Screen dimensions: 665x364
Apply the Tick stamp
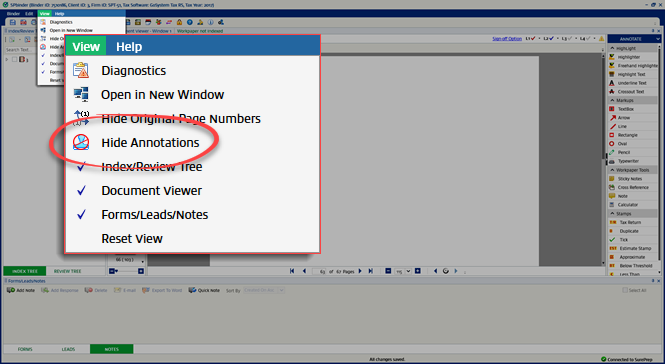[x=632, y=240]
